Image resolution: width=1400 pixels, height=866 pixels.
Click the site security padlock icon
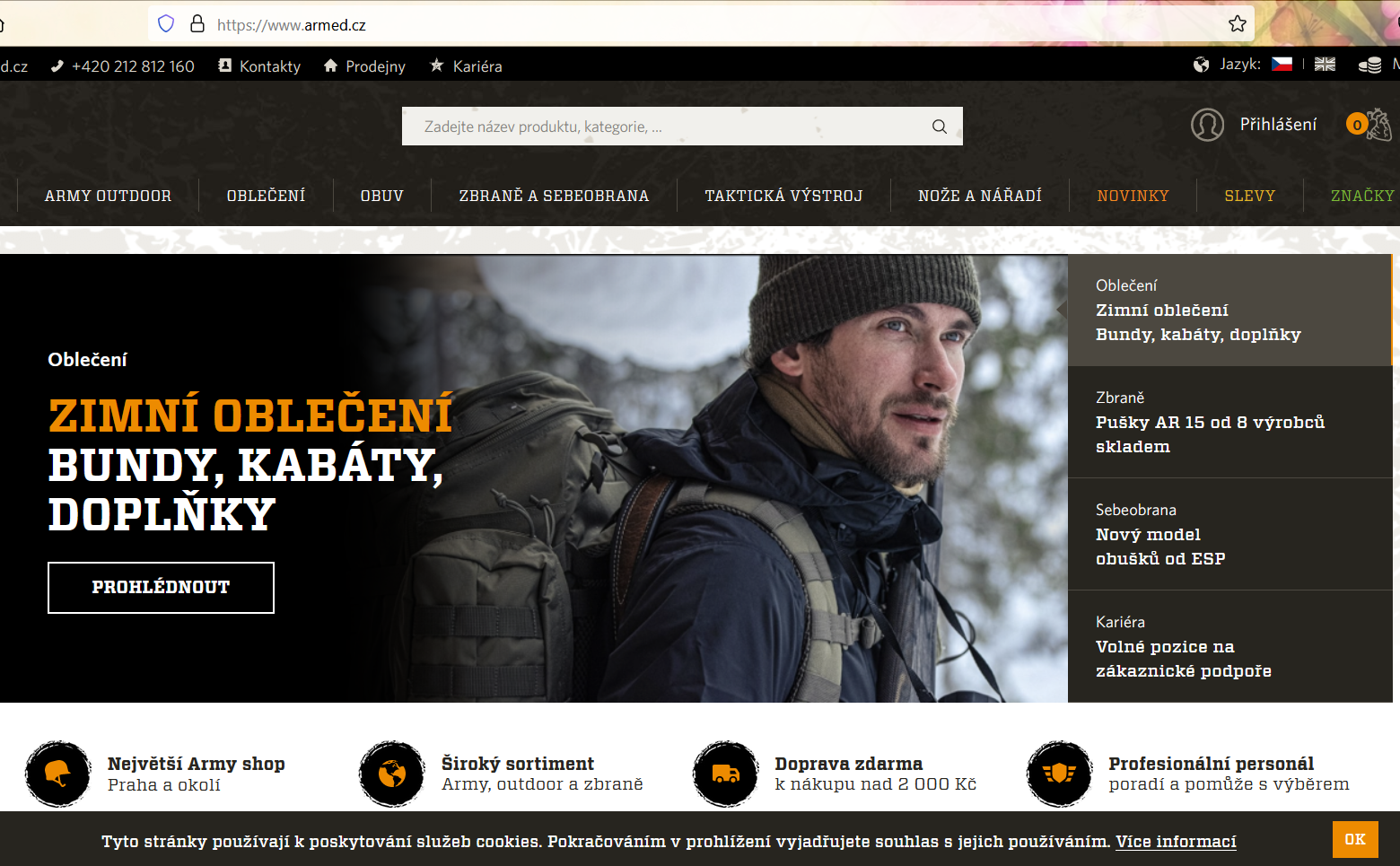coord(197,24)
